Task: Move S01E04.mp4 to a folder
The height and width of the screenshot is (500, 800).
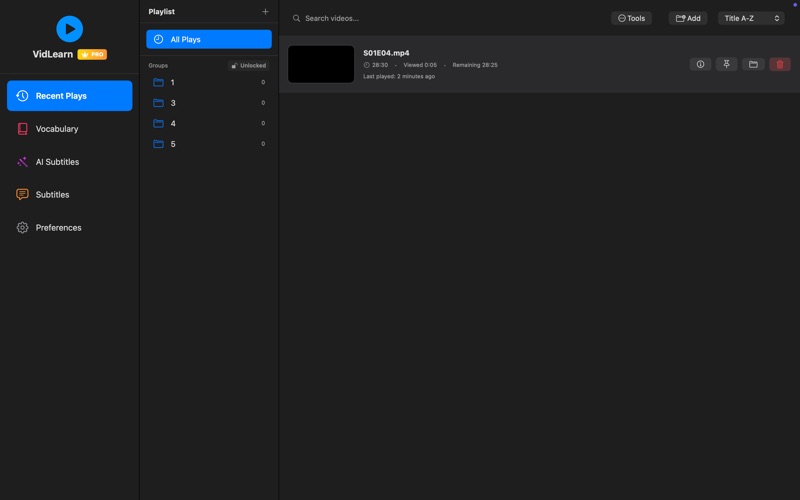Action: point(753,64)
